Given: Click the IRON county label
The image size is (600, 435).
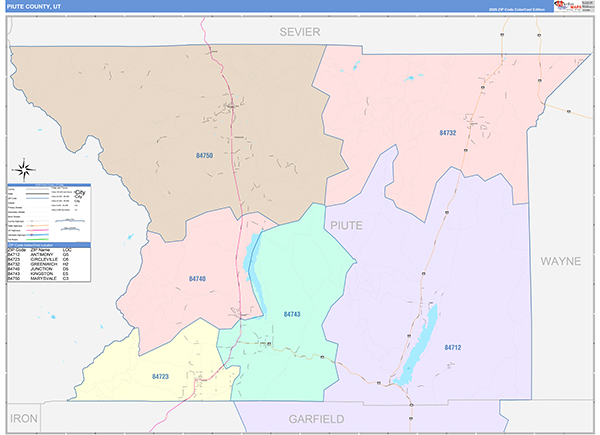Looking at the screenshot, I should (x=24, y=419).
